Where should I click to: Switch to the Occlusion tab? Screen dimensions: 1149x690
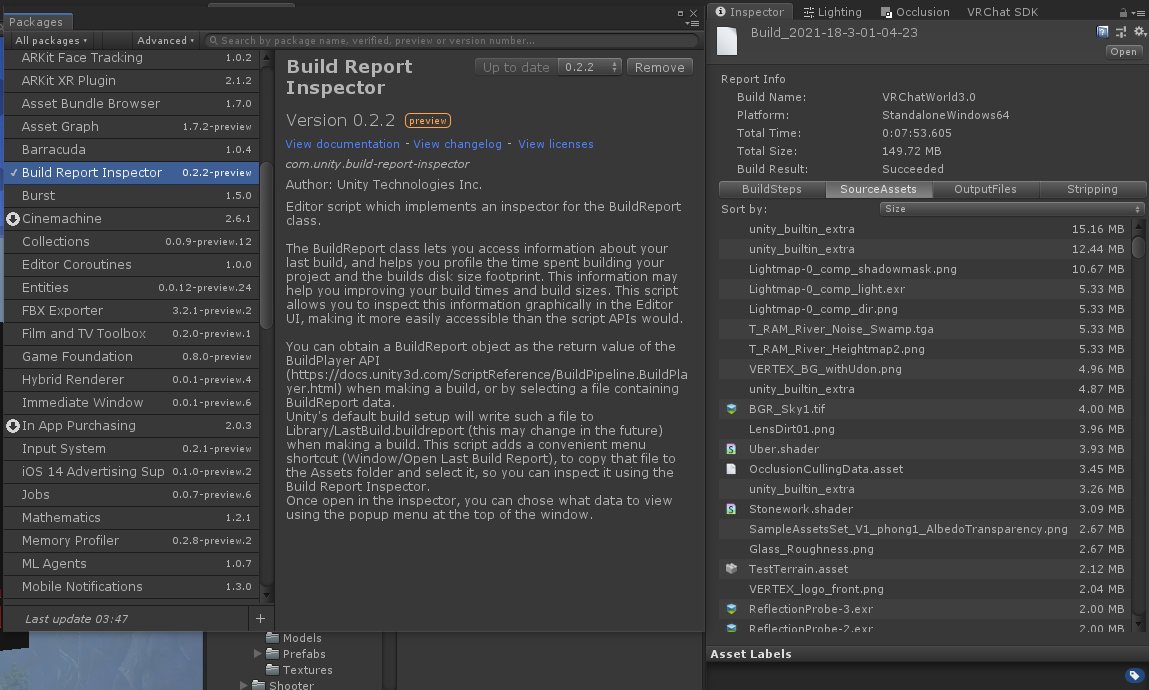pos(915,12)
